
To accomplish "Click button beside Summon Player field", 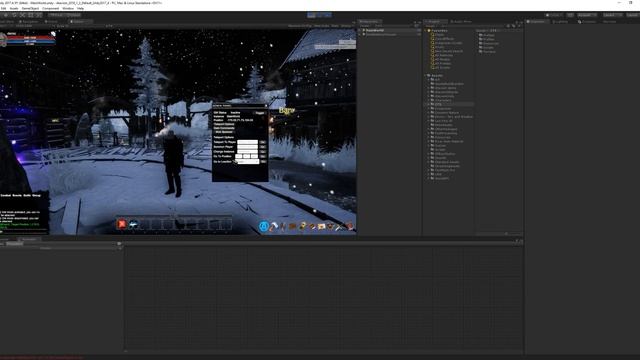I will pos(263,147).
